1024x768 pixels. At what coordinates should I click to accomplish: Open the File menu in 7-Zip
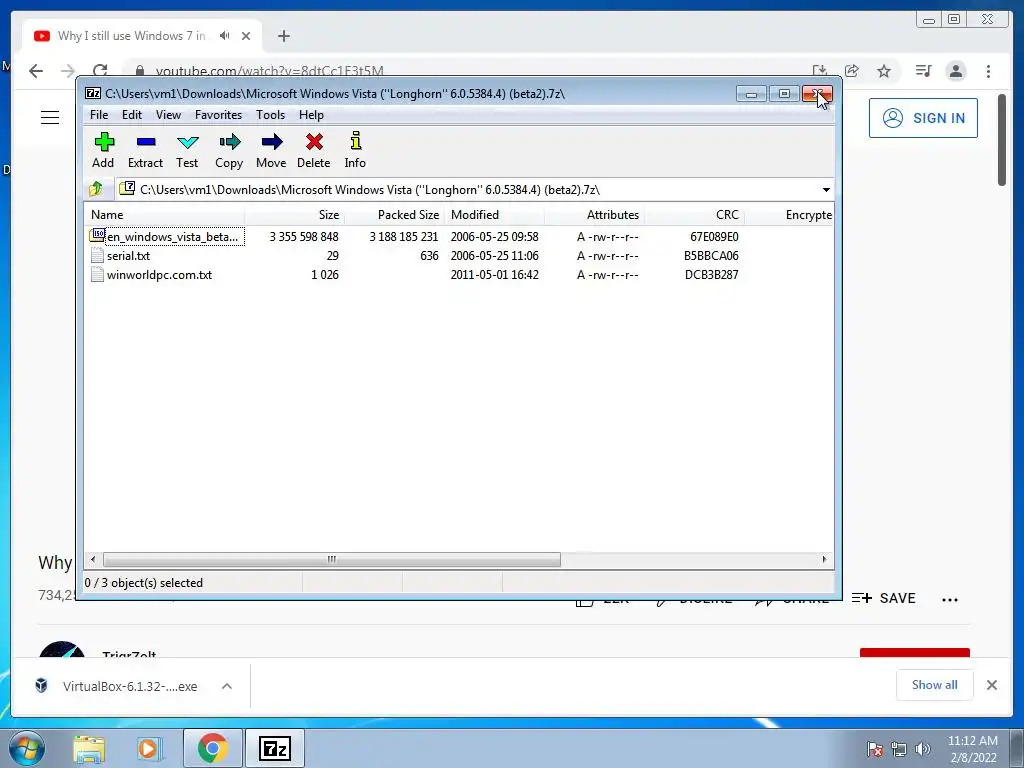coord(99,115)
